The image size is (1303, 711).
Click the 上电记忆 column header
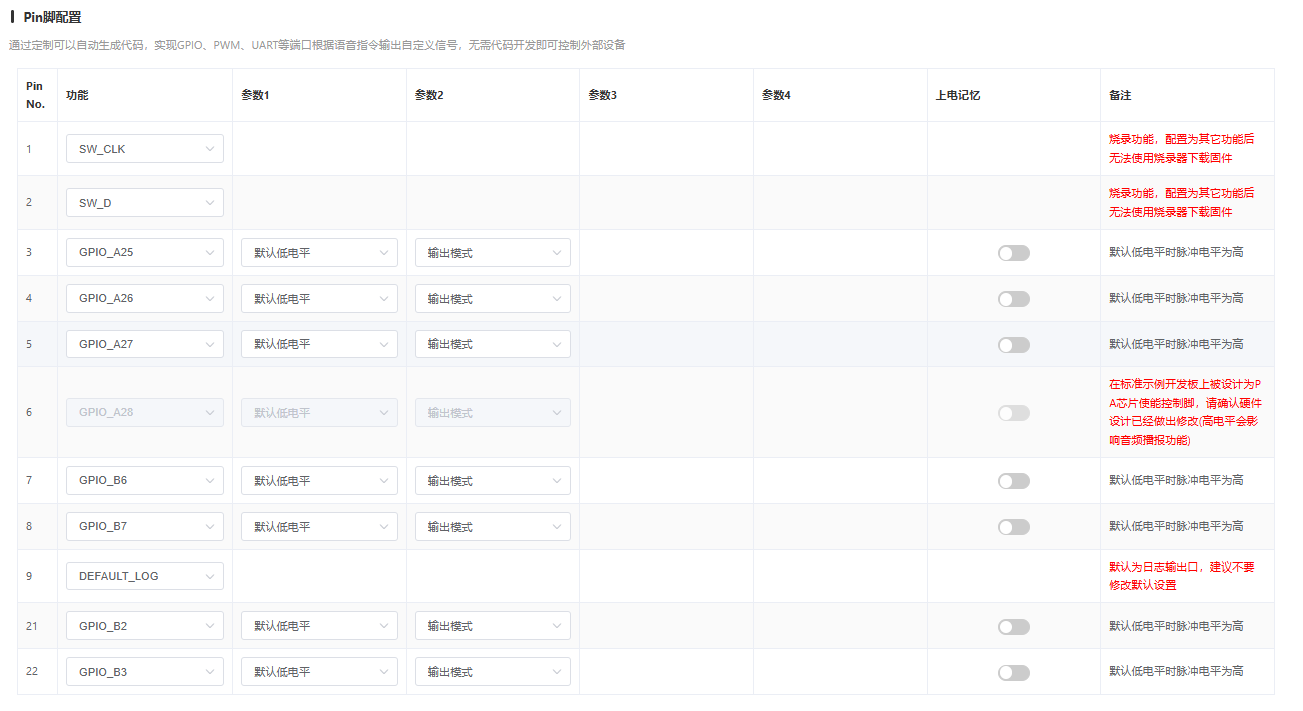point(957,95)
